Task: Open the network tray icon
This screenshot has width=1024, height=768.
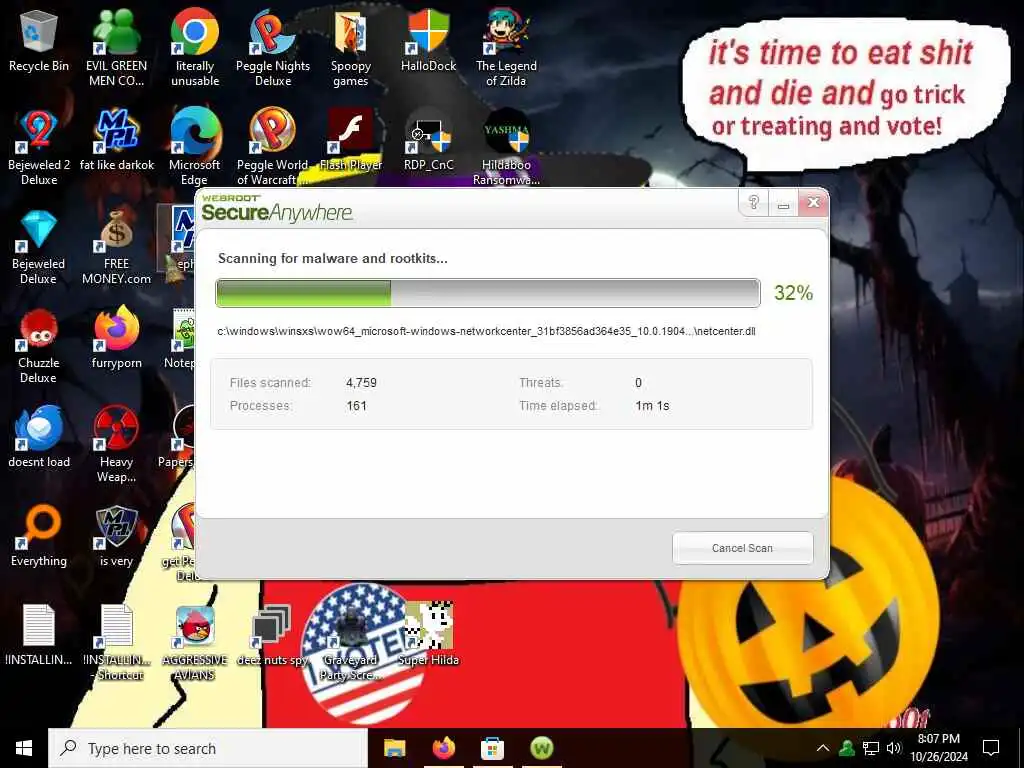Action: (x=871, y=748)
